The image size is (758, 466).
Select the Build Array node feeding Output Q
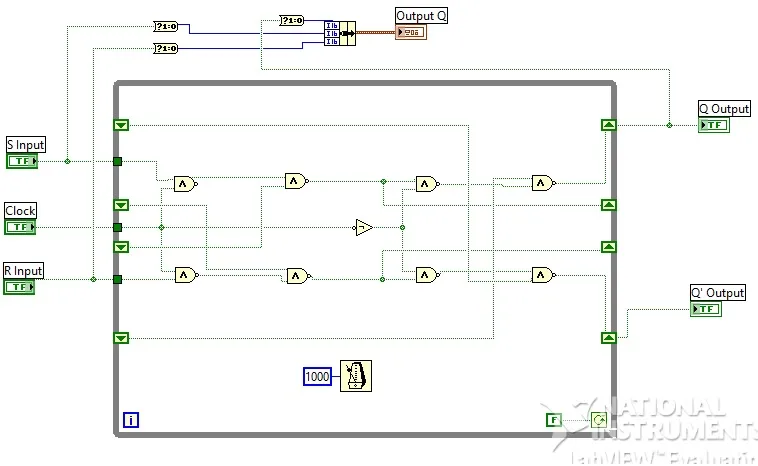point(340,33)
